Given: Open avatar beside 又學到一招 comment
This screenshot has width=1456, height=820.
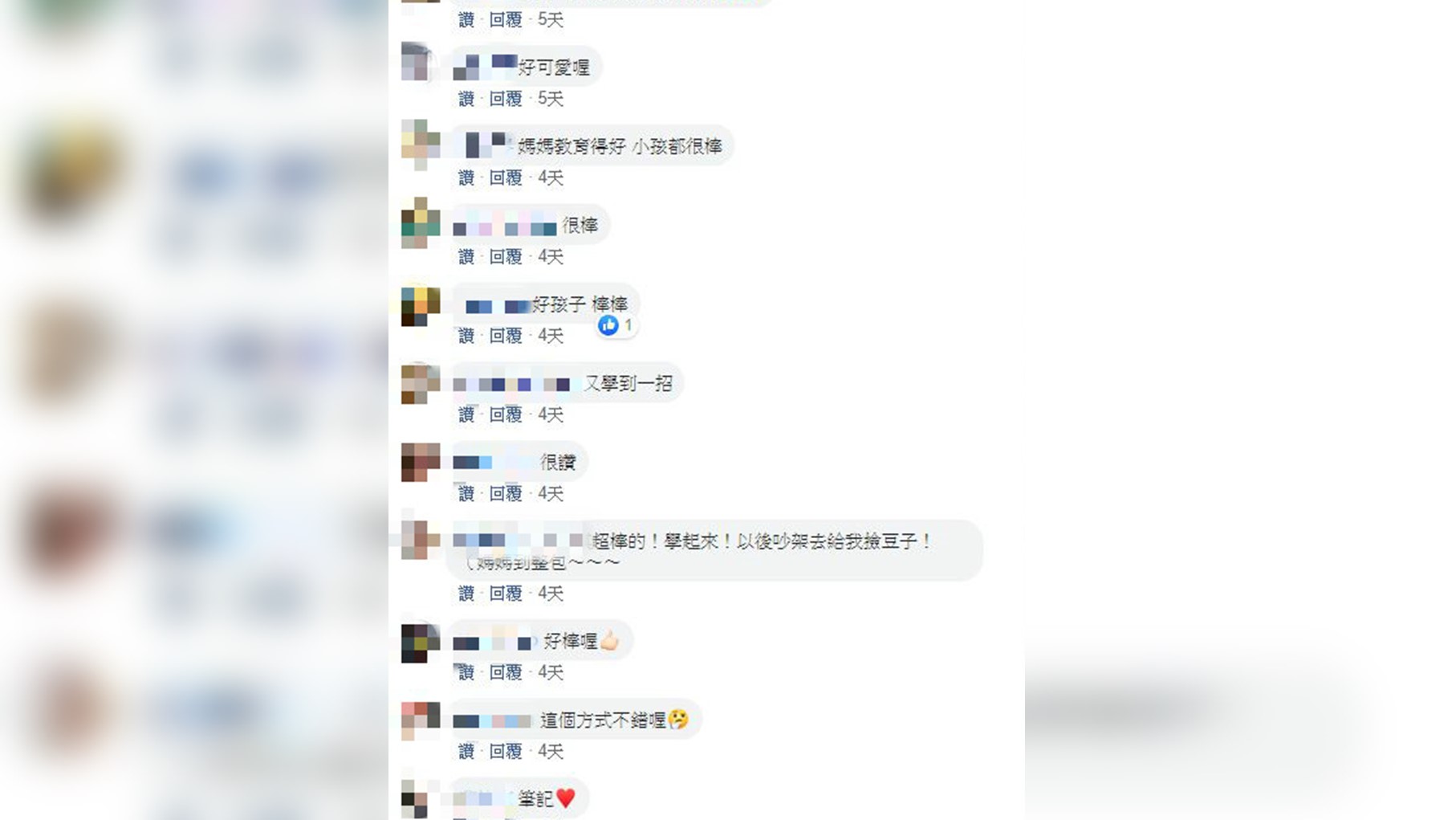Looking at the screenshot, I should 420,382.
